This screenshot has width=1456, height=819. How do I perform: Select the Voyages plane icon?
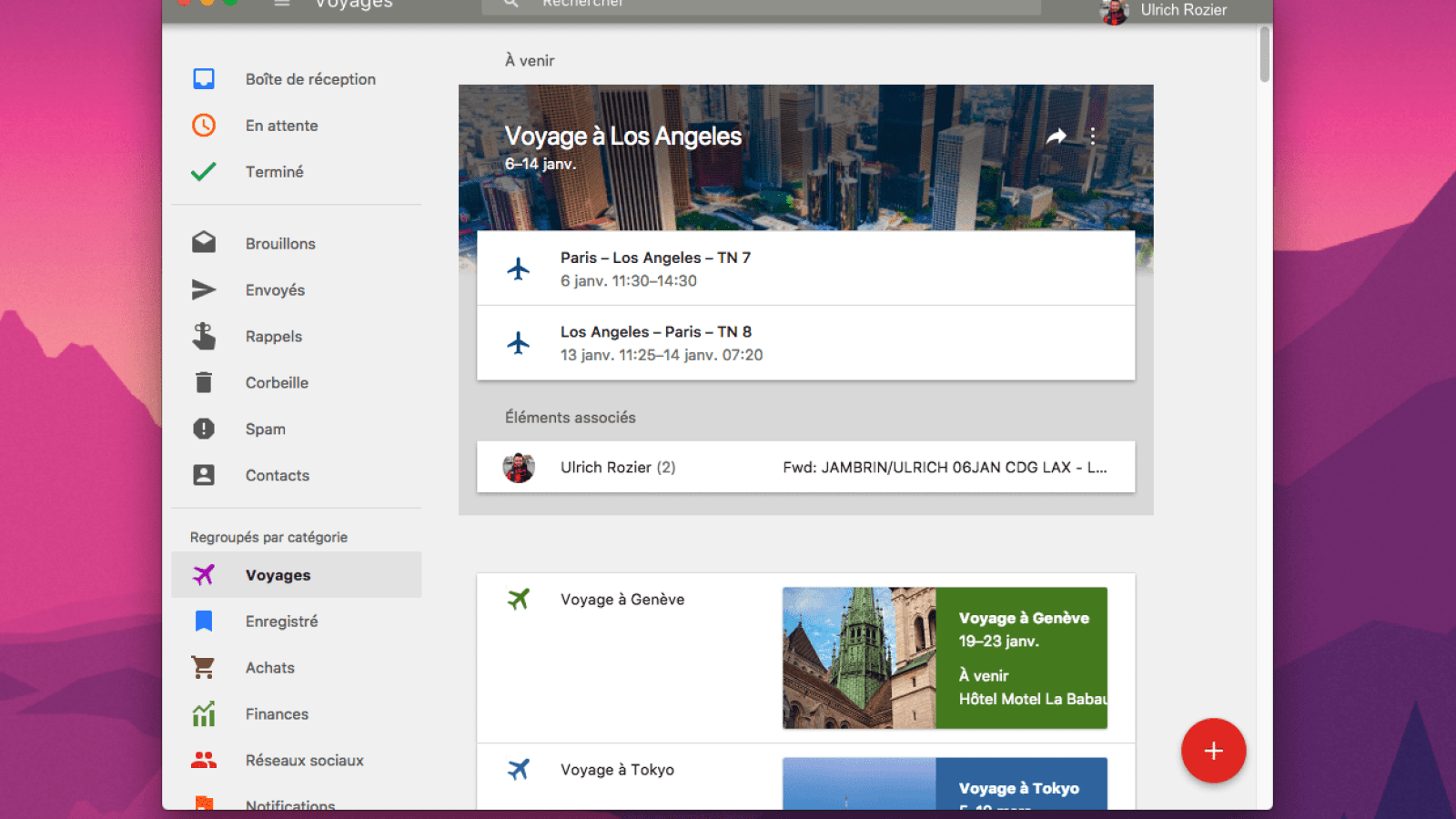tap(203, 574)
